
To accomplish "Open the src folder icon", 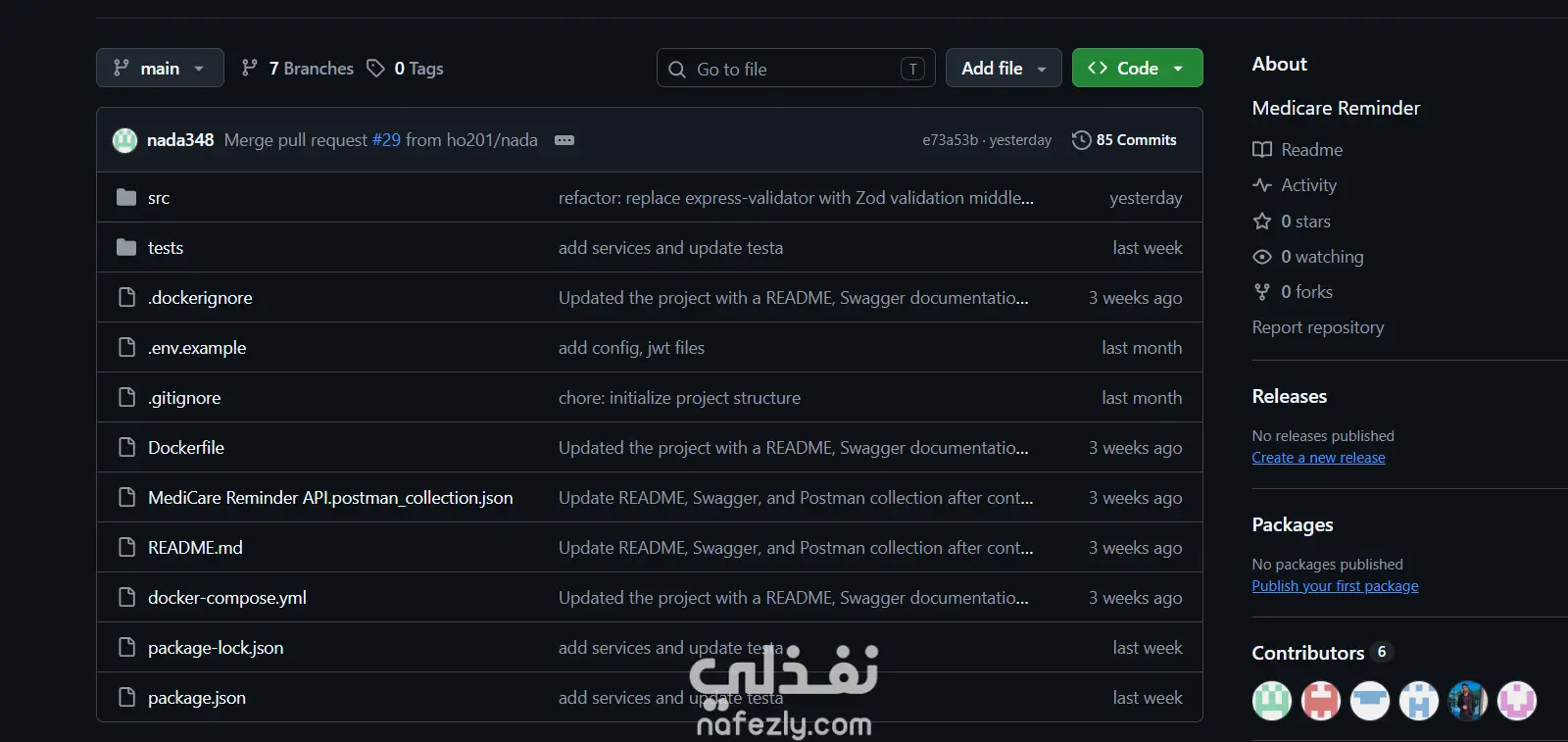I will [x=126, y=197].
